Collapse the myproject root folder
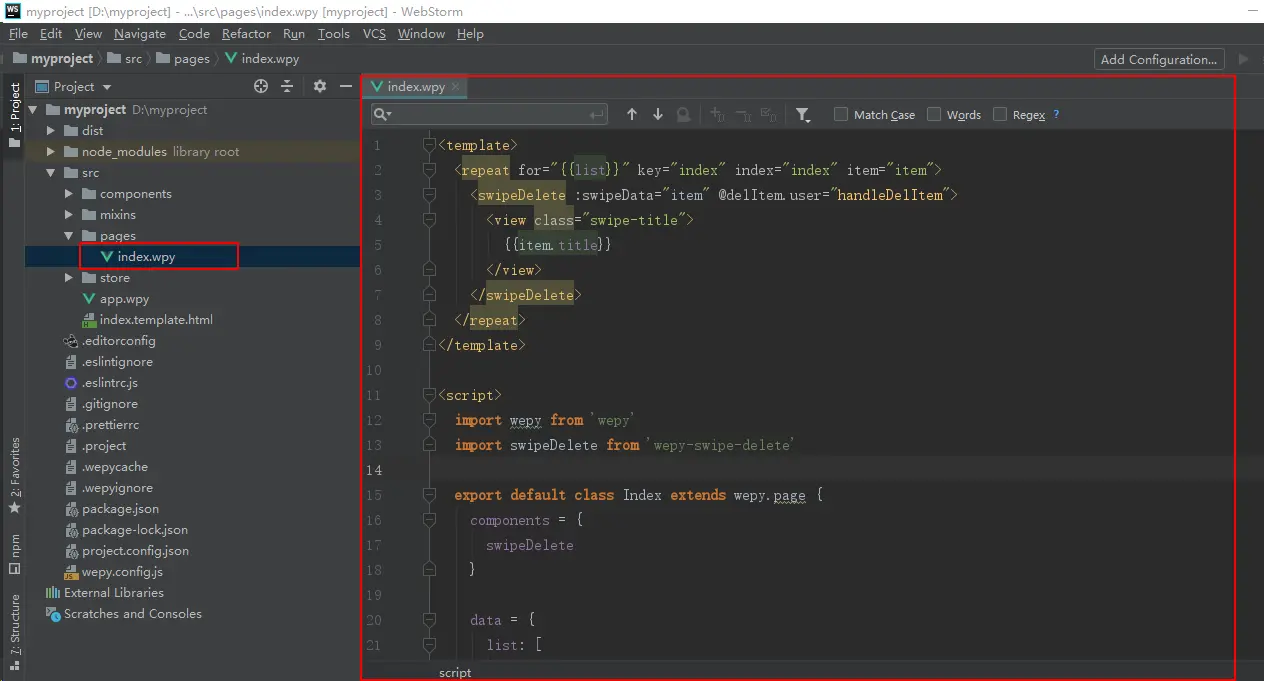Image resolution: width=1264 pixels, height=681 pixels. (34, 109)
